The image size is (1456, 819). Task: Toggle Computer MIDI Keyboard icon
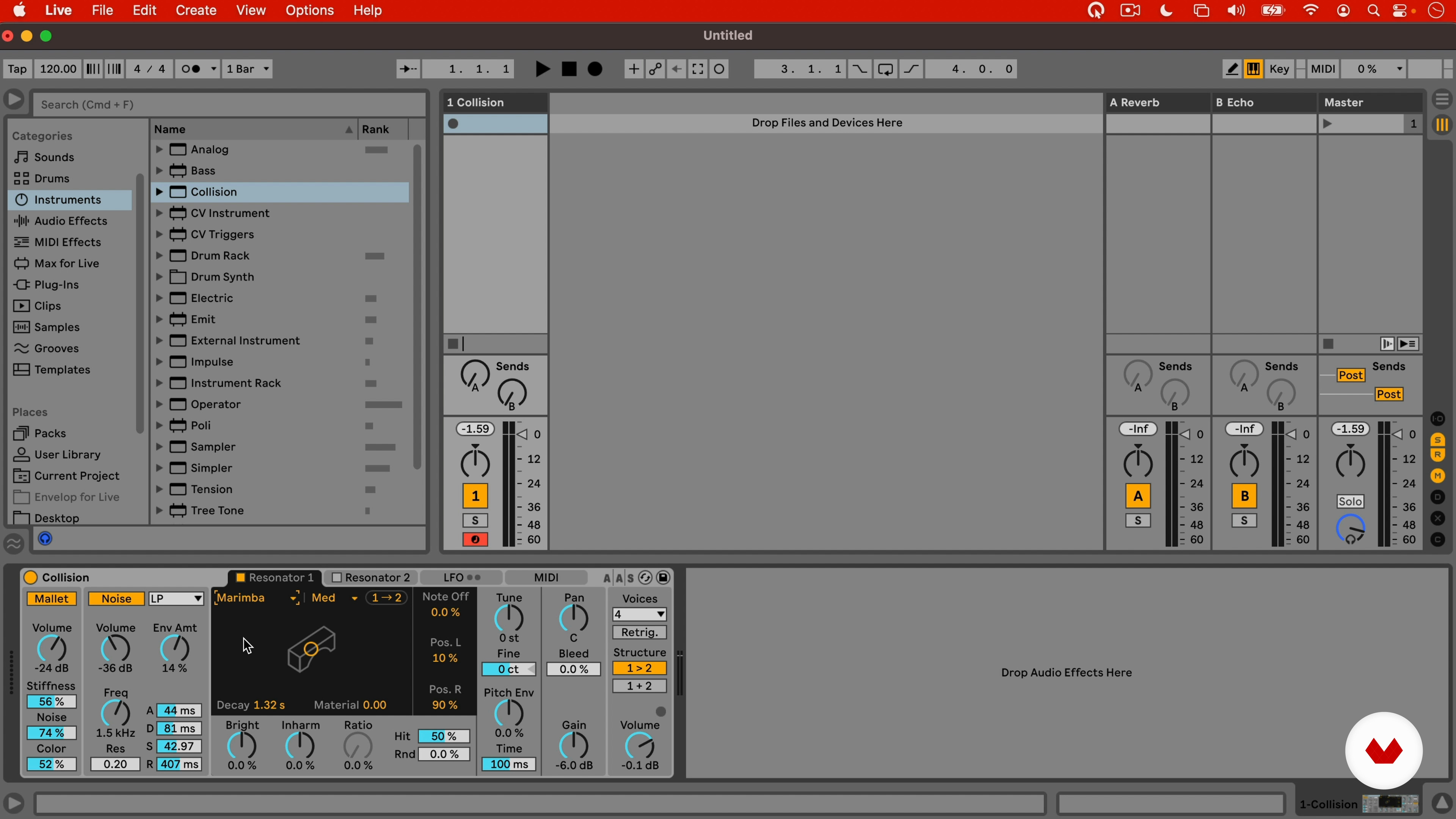coord(1253,69)
